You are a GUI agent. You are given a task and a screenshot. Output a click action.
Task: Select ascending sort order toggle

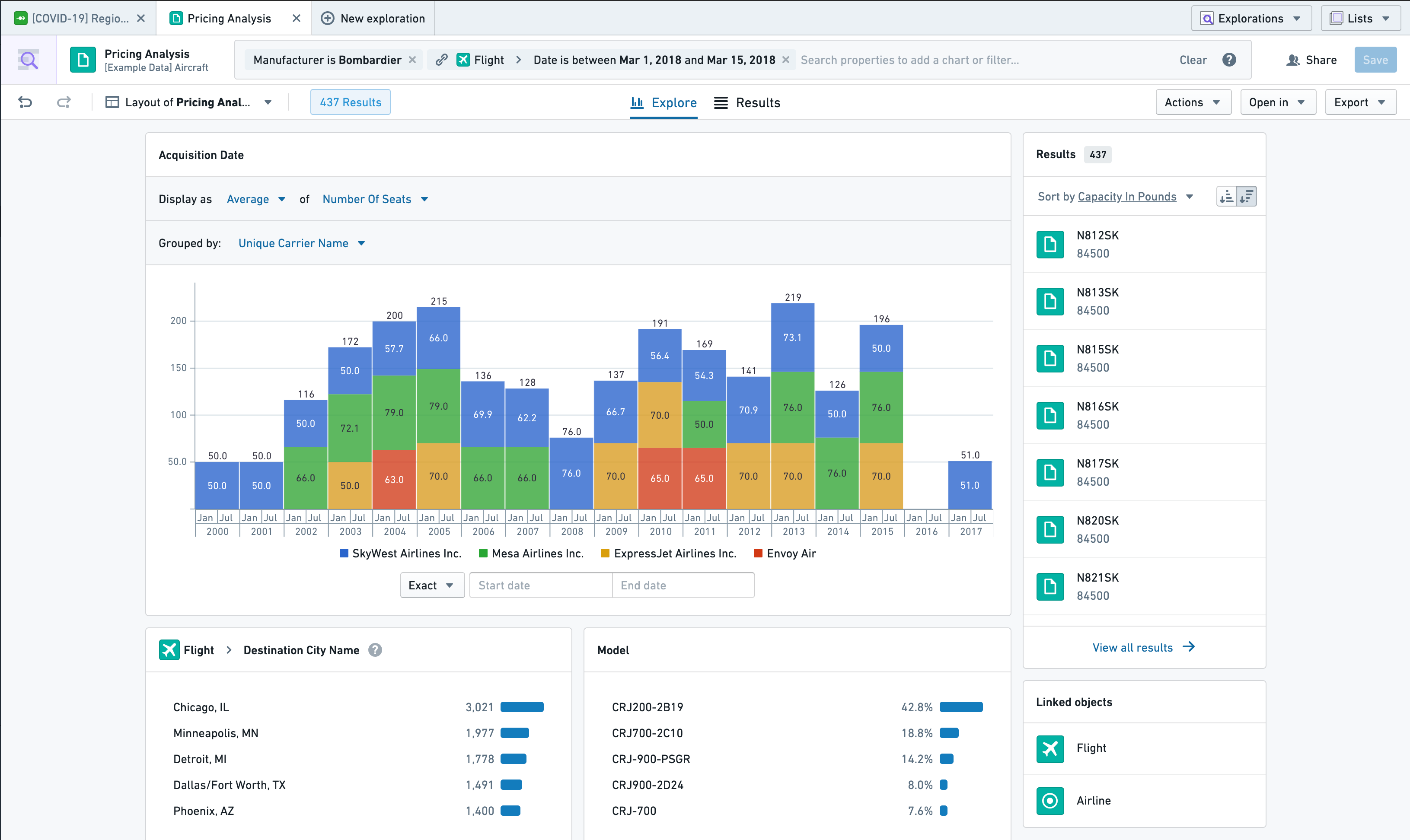pos(1227,197)
